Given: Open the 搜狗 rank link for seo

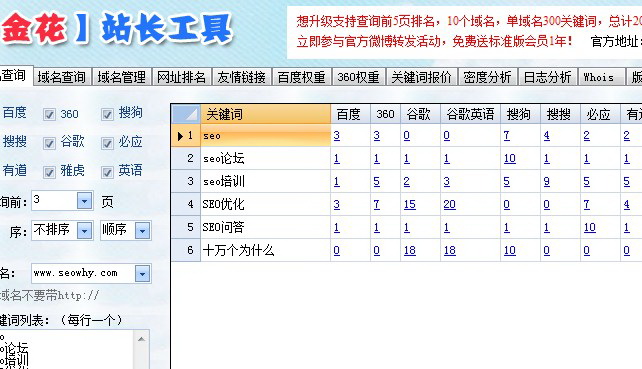Looking at the screenshot, I should [506, 136].
